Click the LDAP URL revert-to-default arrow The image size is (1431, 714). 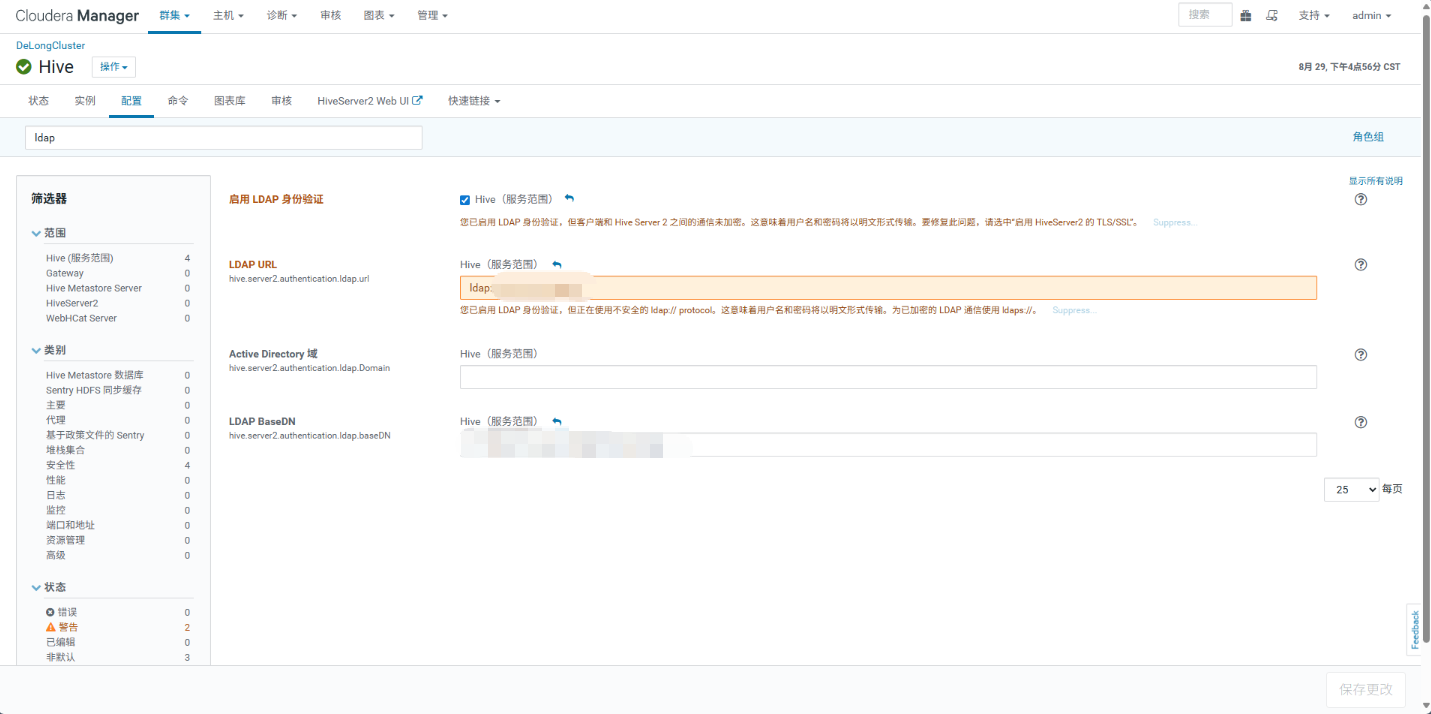click(x=557, y=265)
